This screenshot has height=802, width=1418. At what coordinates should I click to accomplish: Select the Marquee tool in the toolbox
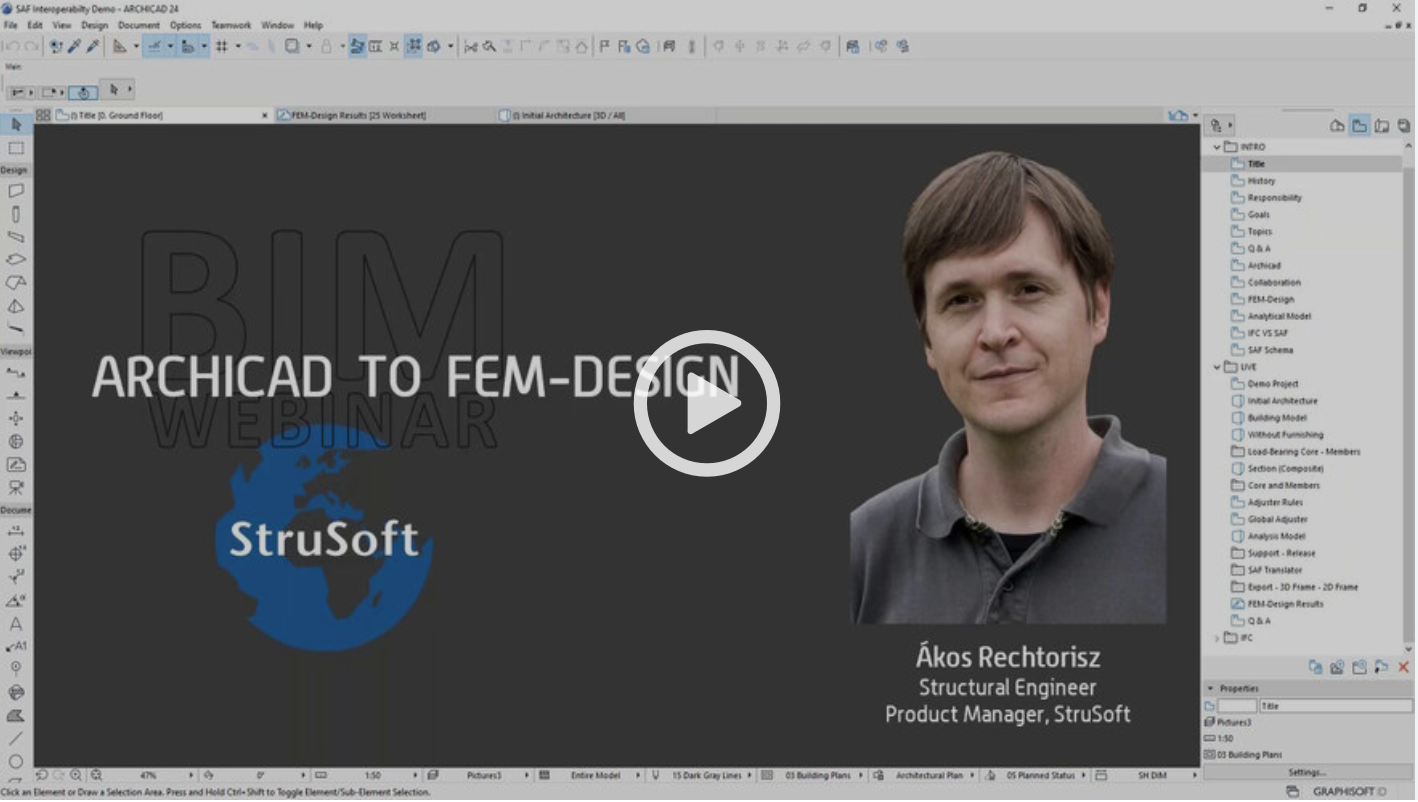[16, 148]
